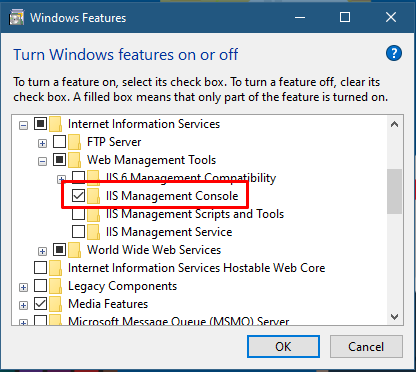Viewport: 416px width, 372px height.
Task: Select the Web Management Tools label
Action: [x=152, y=160]
